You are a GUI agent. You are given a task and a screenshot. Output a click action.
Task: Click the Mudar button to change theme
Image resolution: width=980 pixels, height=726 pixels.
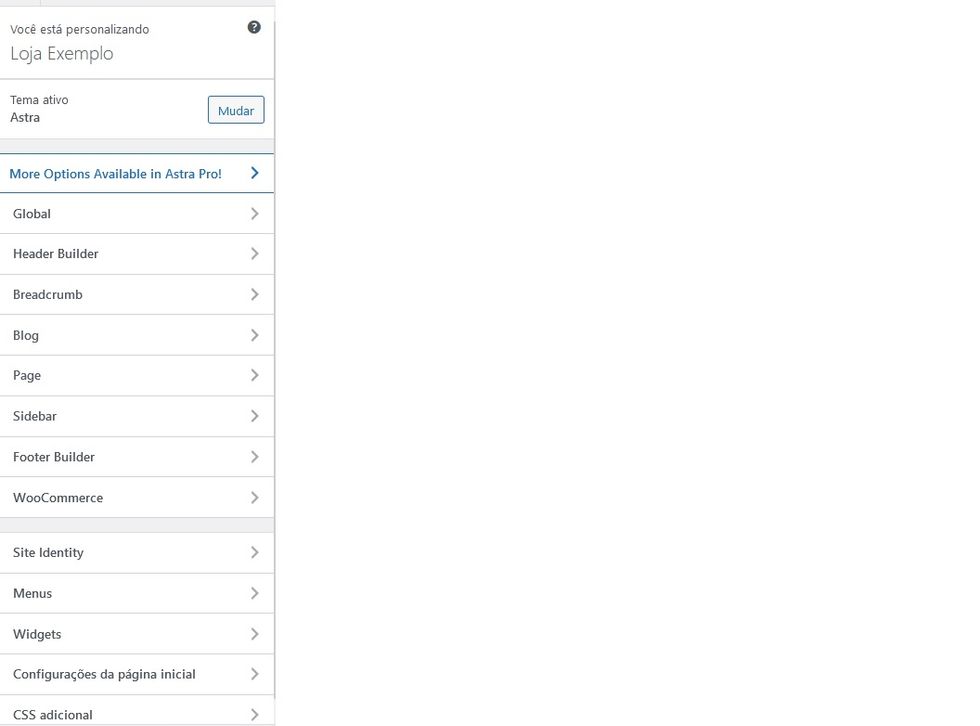pos(236,110)
